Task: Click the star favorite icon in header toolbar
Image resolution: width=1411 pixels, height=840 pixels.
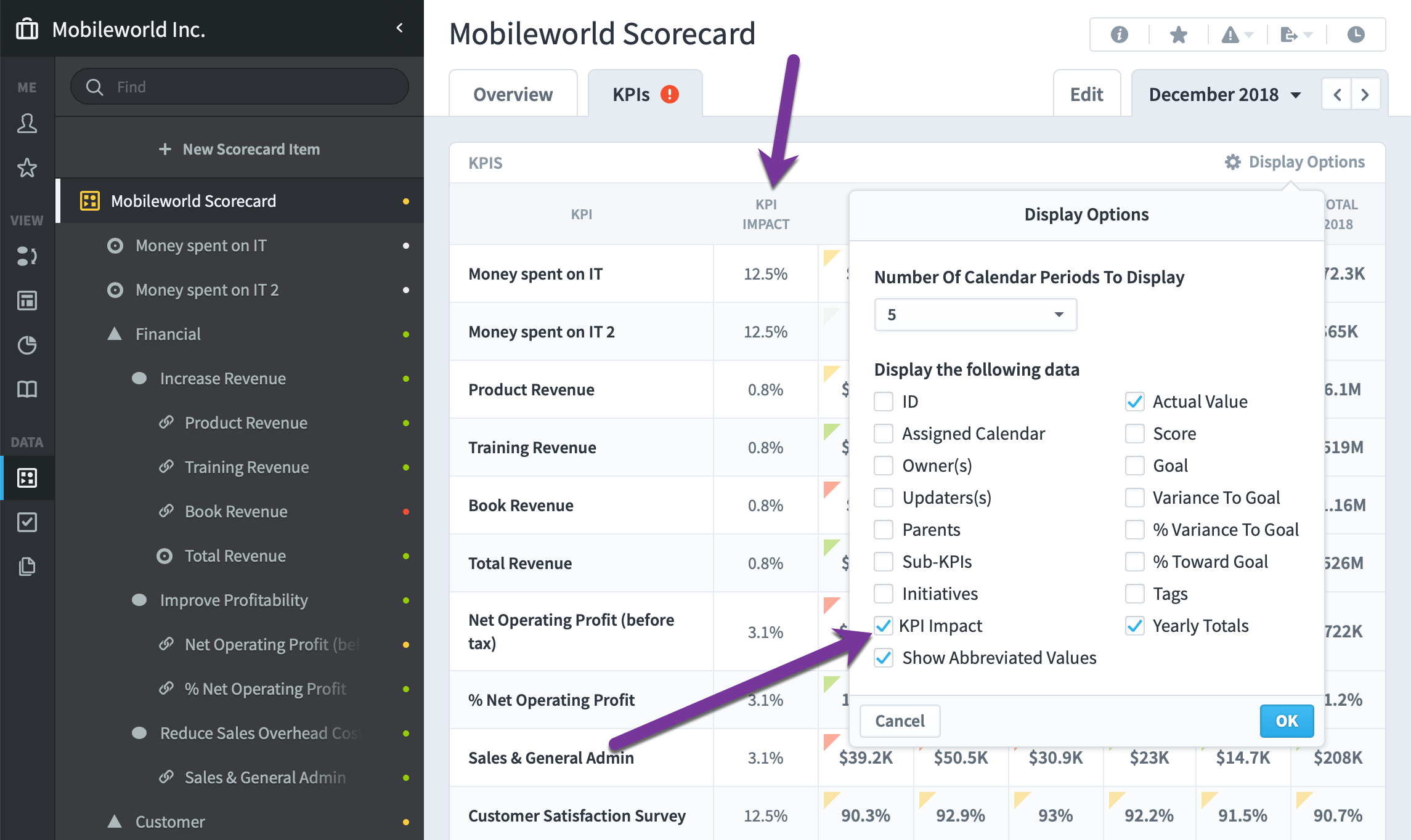Action: tap(1179, 34)
